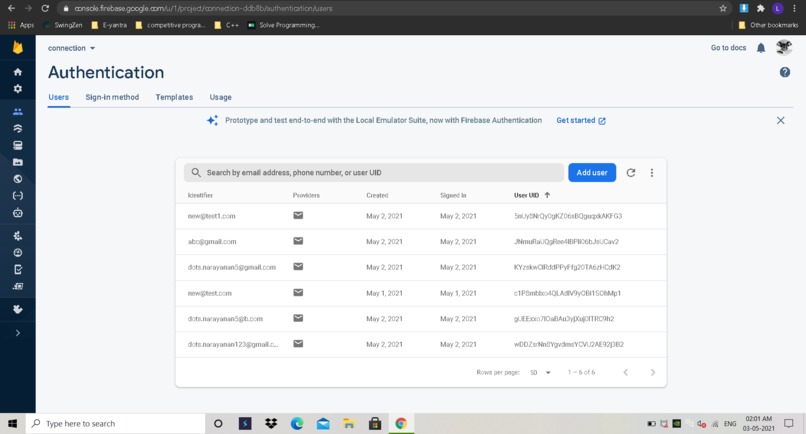This screenshot has width=806, height=434.
Task: Open Hosting globe sidebar icon
Action: coord(17,179)
